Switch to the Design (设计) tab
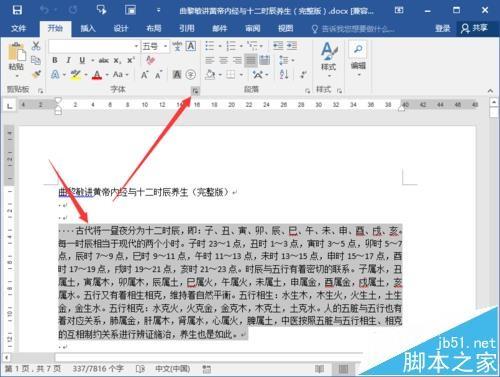 tap(121, 28)
